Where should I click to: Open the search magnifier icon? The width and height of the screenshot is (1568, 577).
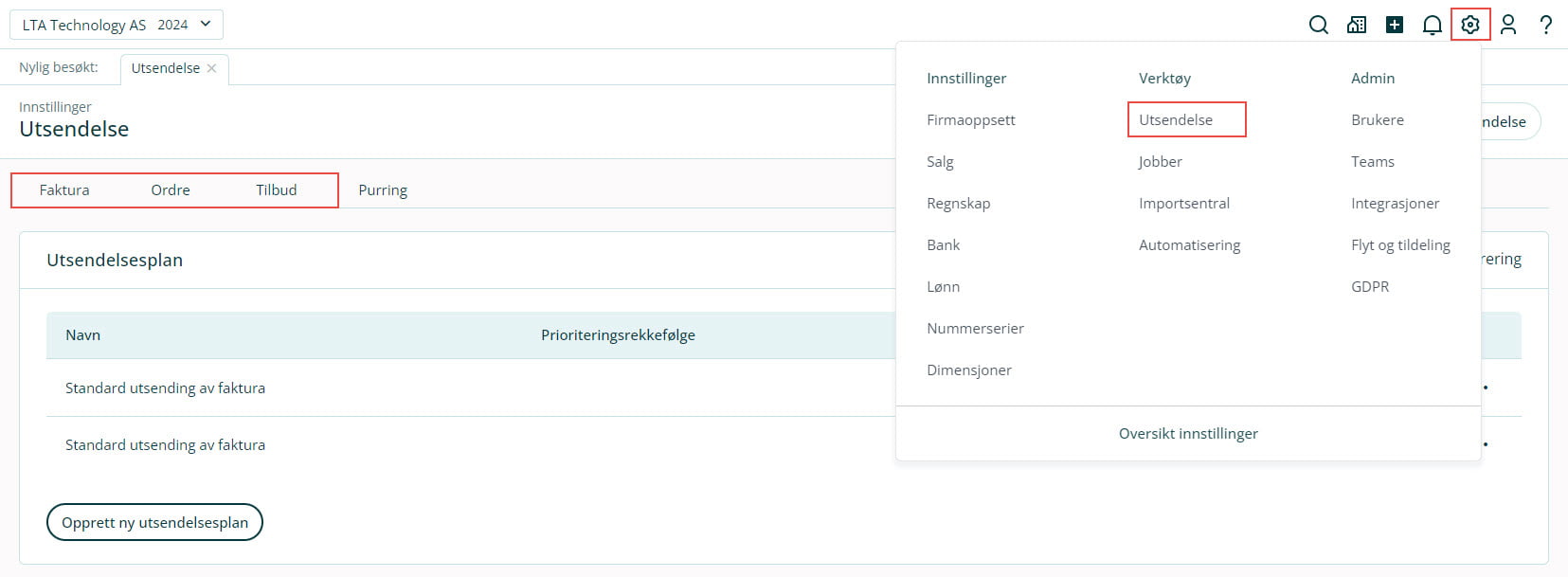tap(1318, 25)
